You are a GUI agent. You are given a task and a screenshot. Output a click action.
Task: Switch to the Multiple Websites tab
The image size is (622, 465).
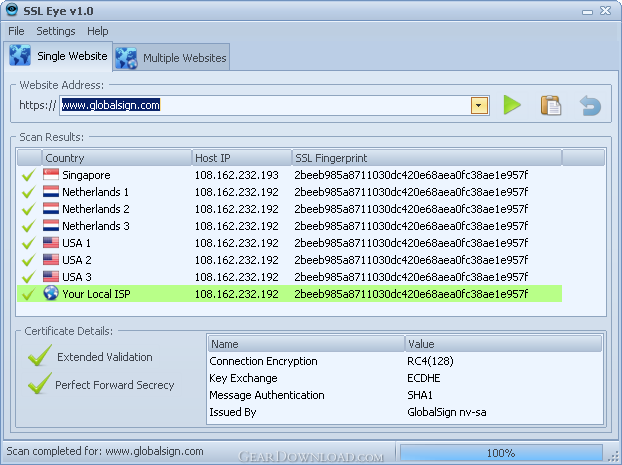[x=171, y=58]
